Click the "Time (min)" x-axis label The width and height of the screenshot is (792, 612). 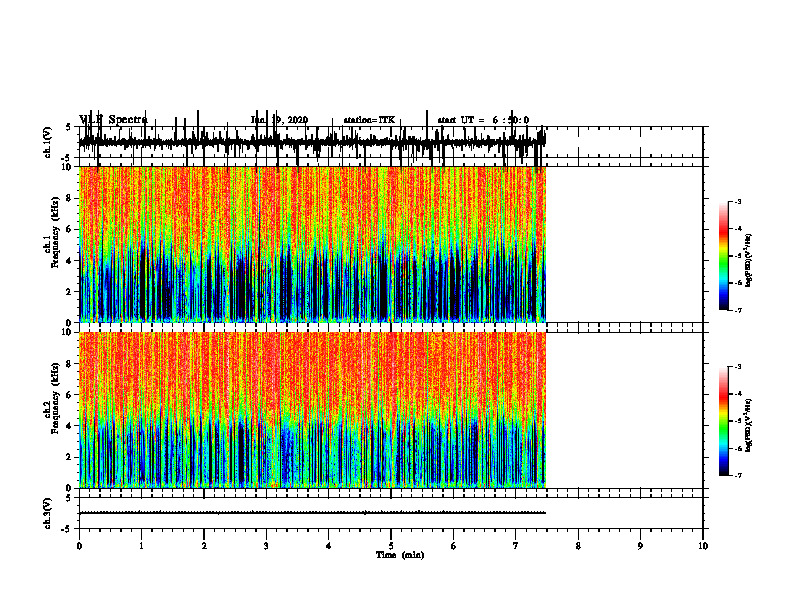tap(400, 555)
